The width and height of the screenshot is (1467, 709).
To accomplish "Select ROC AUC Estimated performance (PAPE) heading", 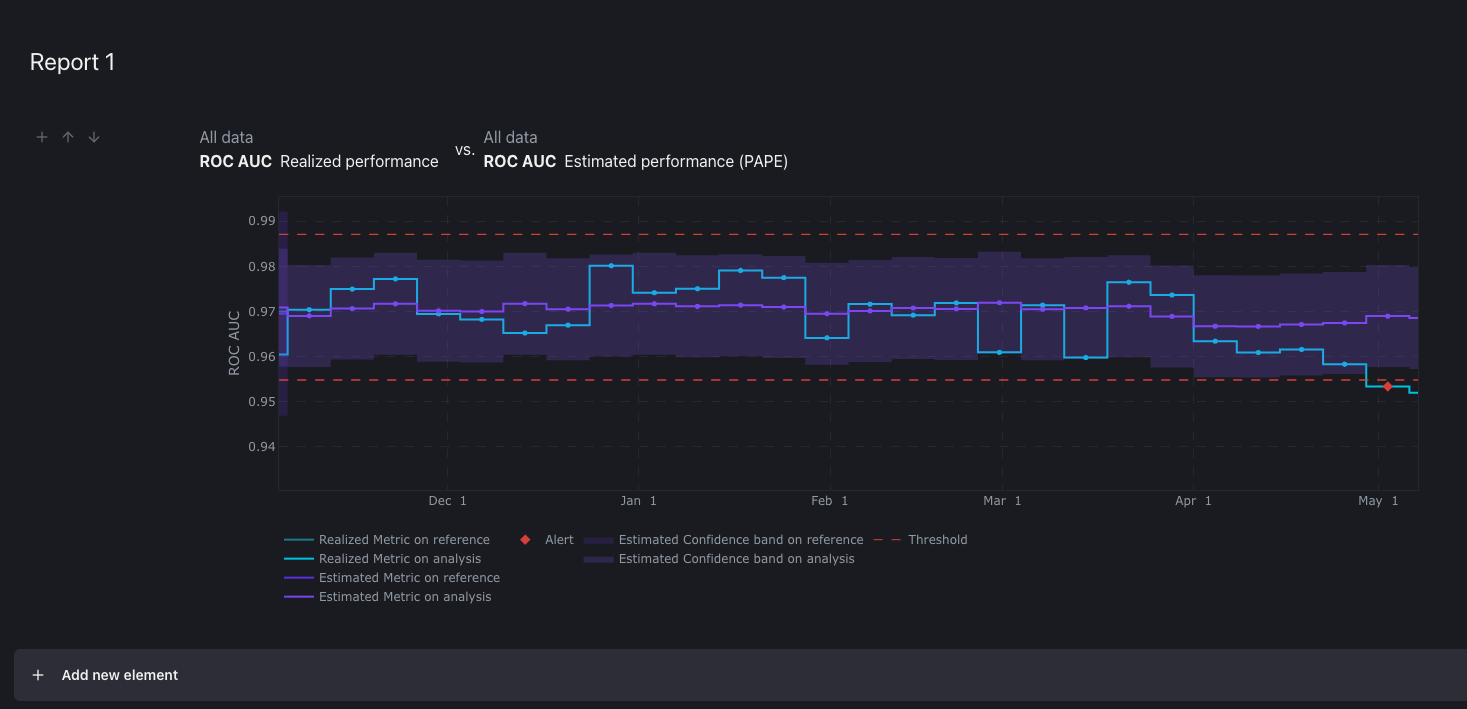I will pyautogui.click(x=635, y=161).
